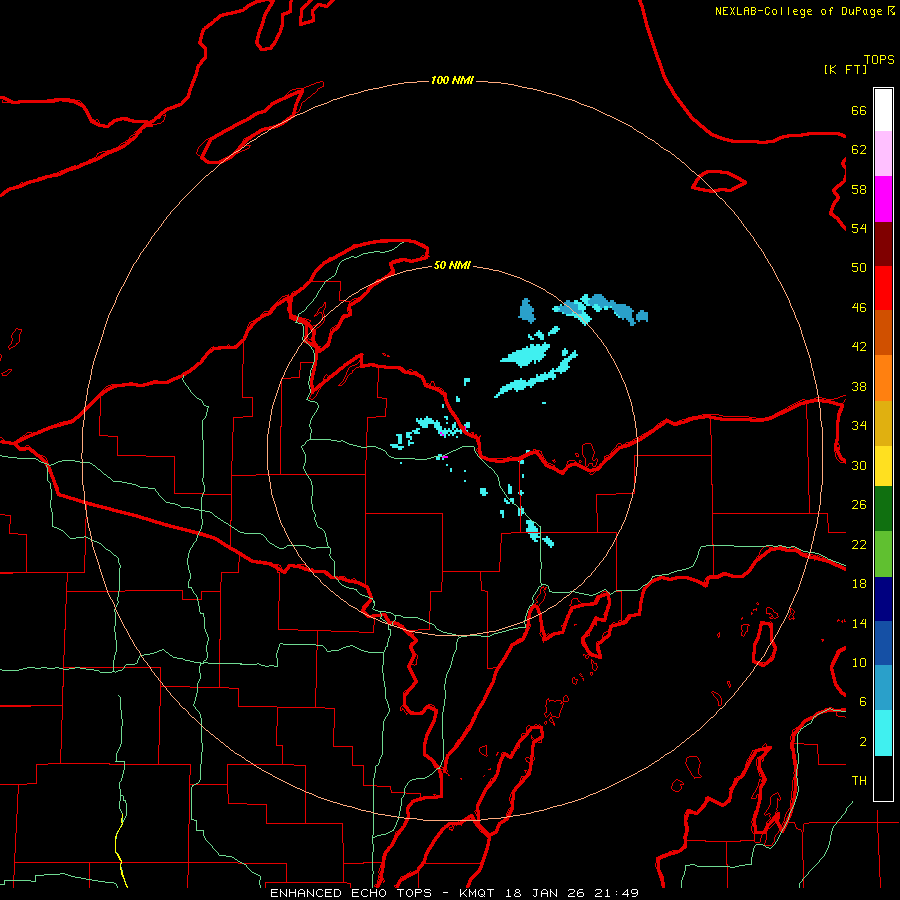Select the medium blue legend swatch
Screen dimensions: 900x900
click(x=883, y=643)
